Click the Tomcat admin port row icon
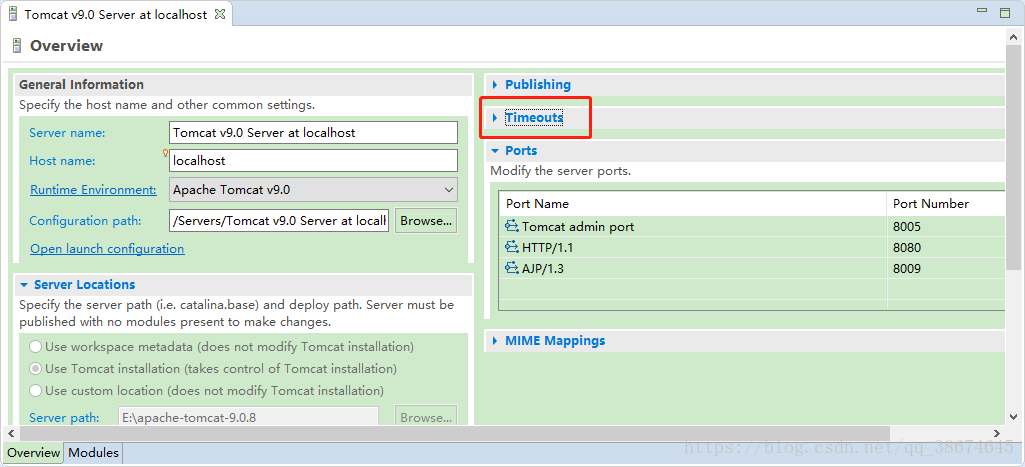The width and height of the screenshot is (1025, 467). click(512, 226)
